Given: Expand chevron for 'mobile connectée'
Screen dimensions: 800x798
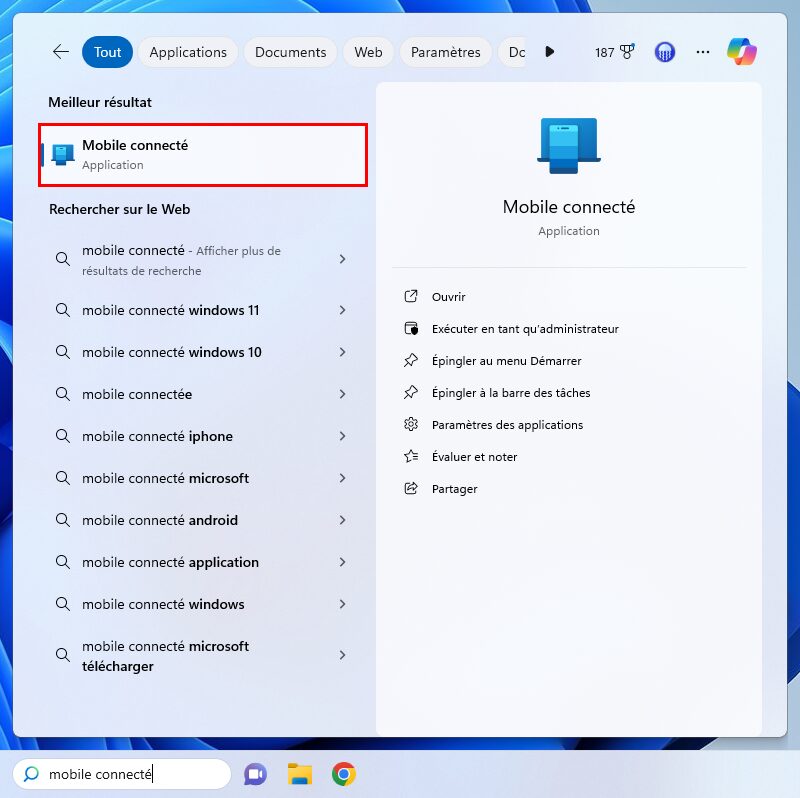Looking at the screenshot, I should [x=342, y=394].
